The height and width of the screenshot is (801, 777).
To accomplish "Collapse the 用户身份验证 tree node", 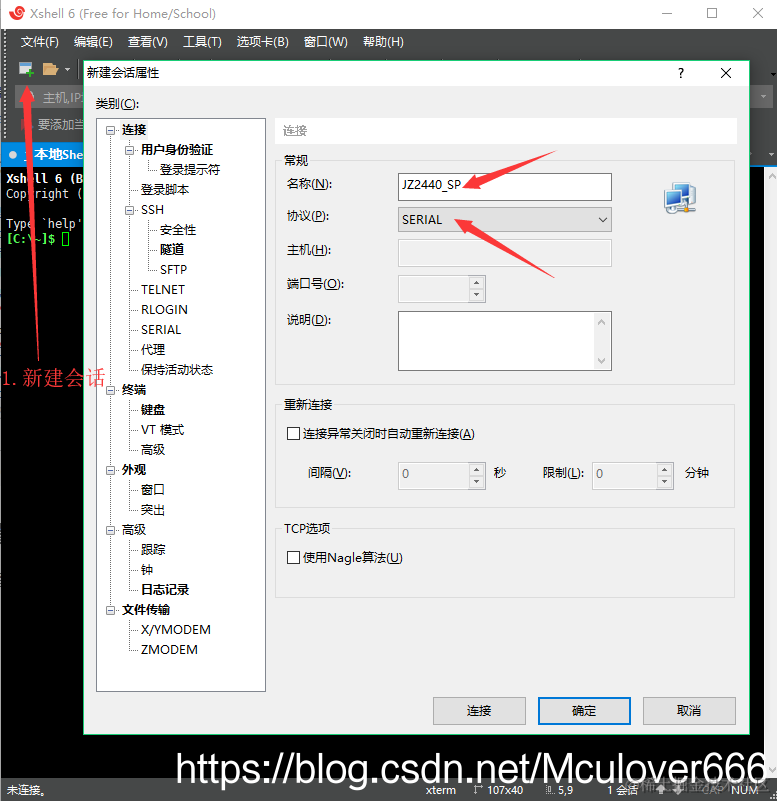I will 129,150.
